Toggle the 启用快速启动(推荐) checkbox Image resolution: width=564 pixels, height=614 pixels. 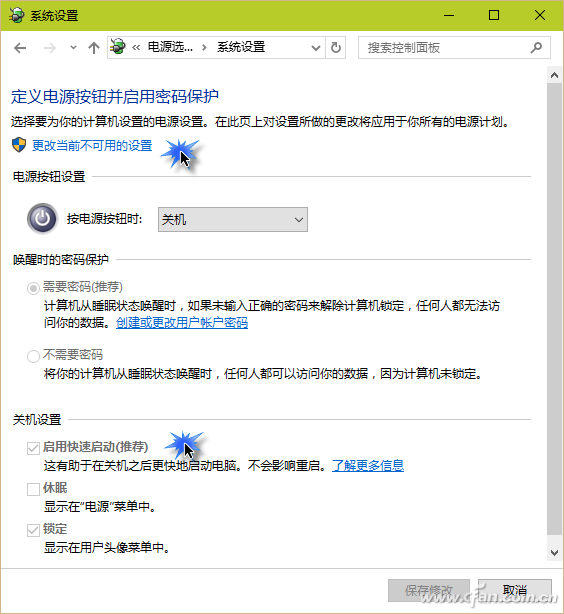click(33, 448)
